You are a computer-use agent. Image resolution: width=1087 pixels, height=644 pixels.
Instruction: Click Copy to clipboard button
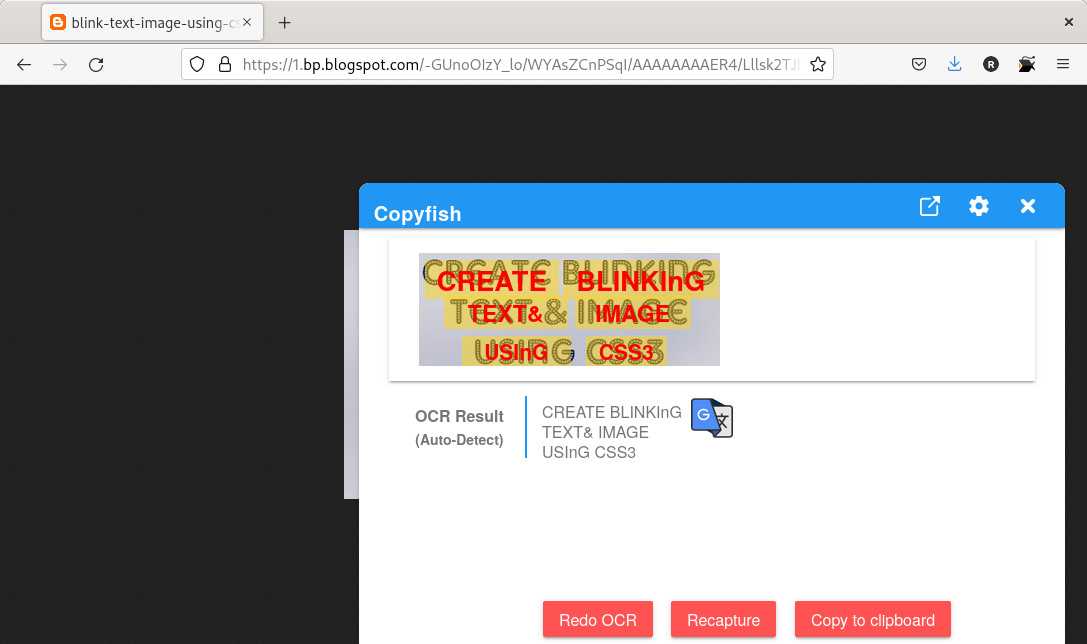[x=872, y=619]
